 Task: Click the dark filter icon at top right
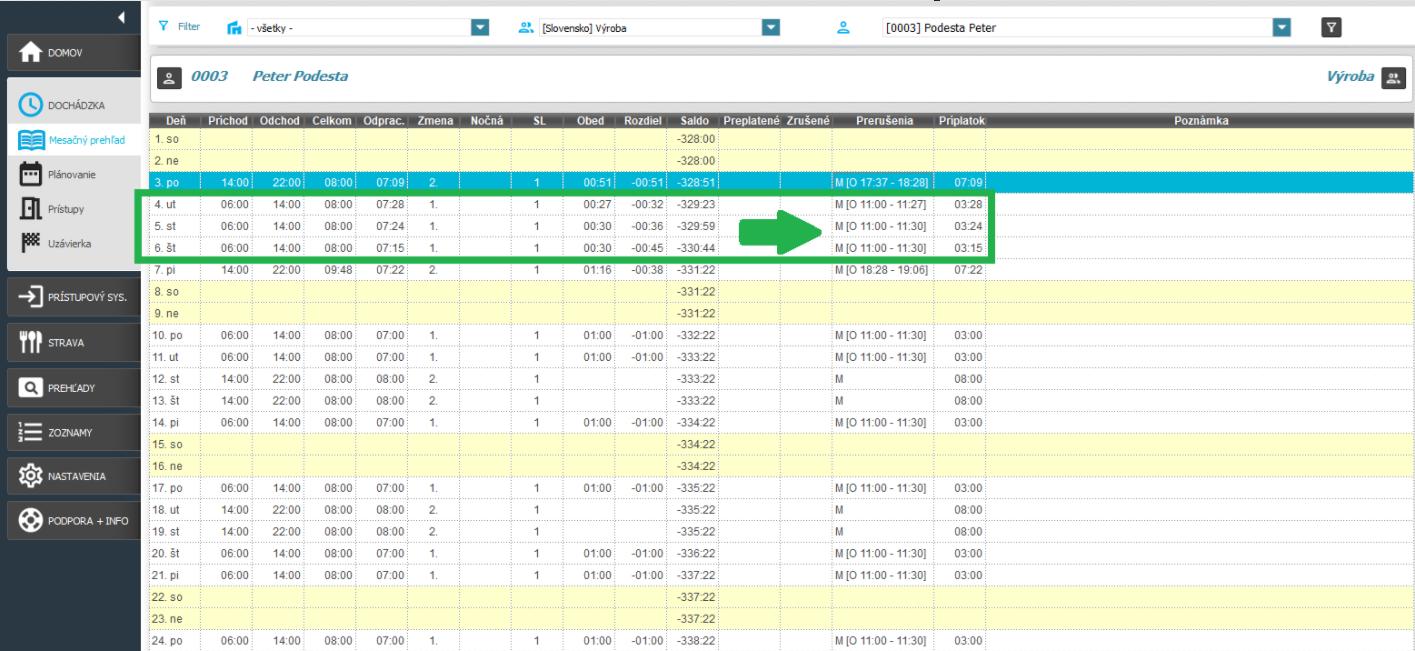(x=1330, y=28)
